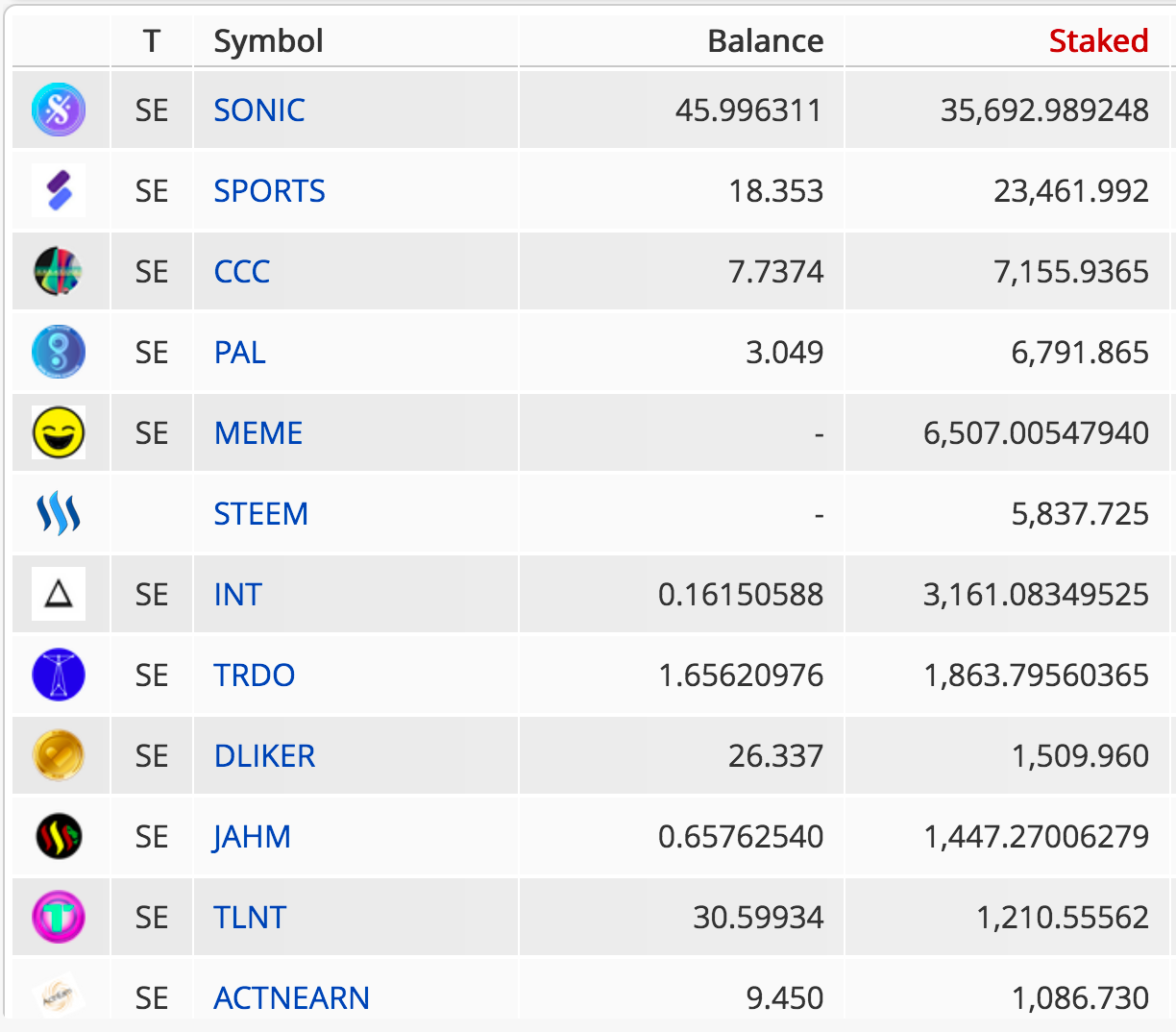1176x1032 pixels.
Task: Select TLNT balance 30.59934
Action: click(x=757, y=918)
